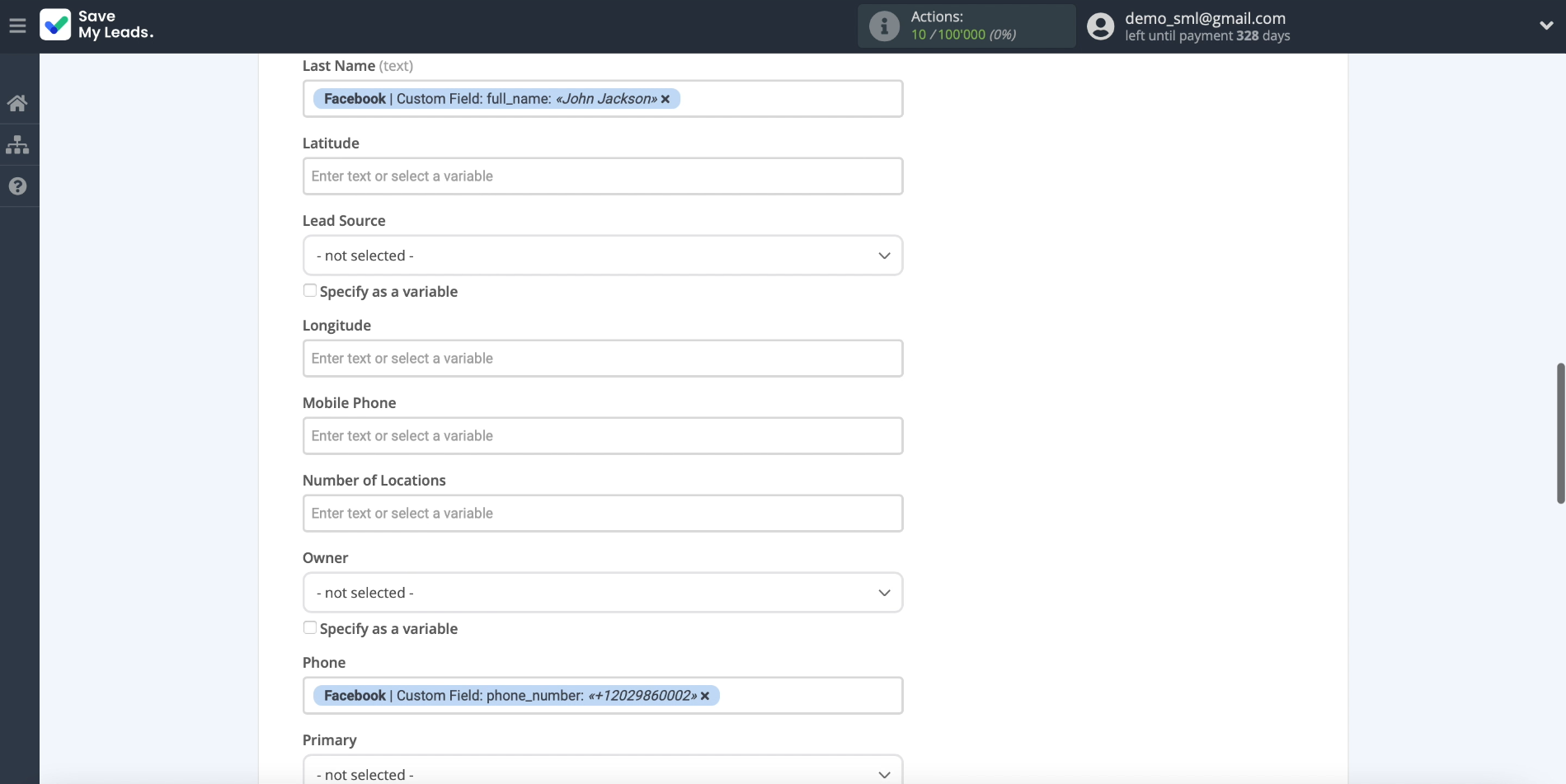Expand account menu chevron at top right
This screenshot has height=784, width=1566.
(1546, 26)
